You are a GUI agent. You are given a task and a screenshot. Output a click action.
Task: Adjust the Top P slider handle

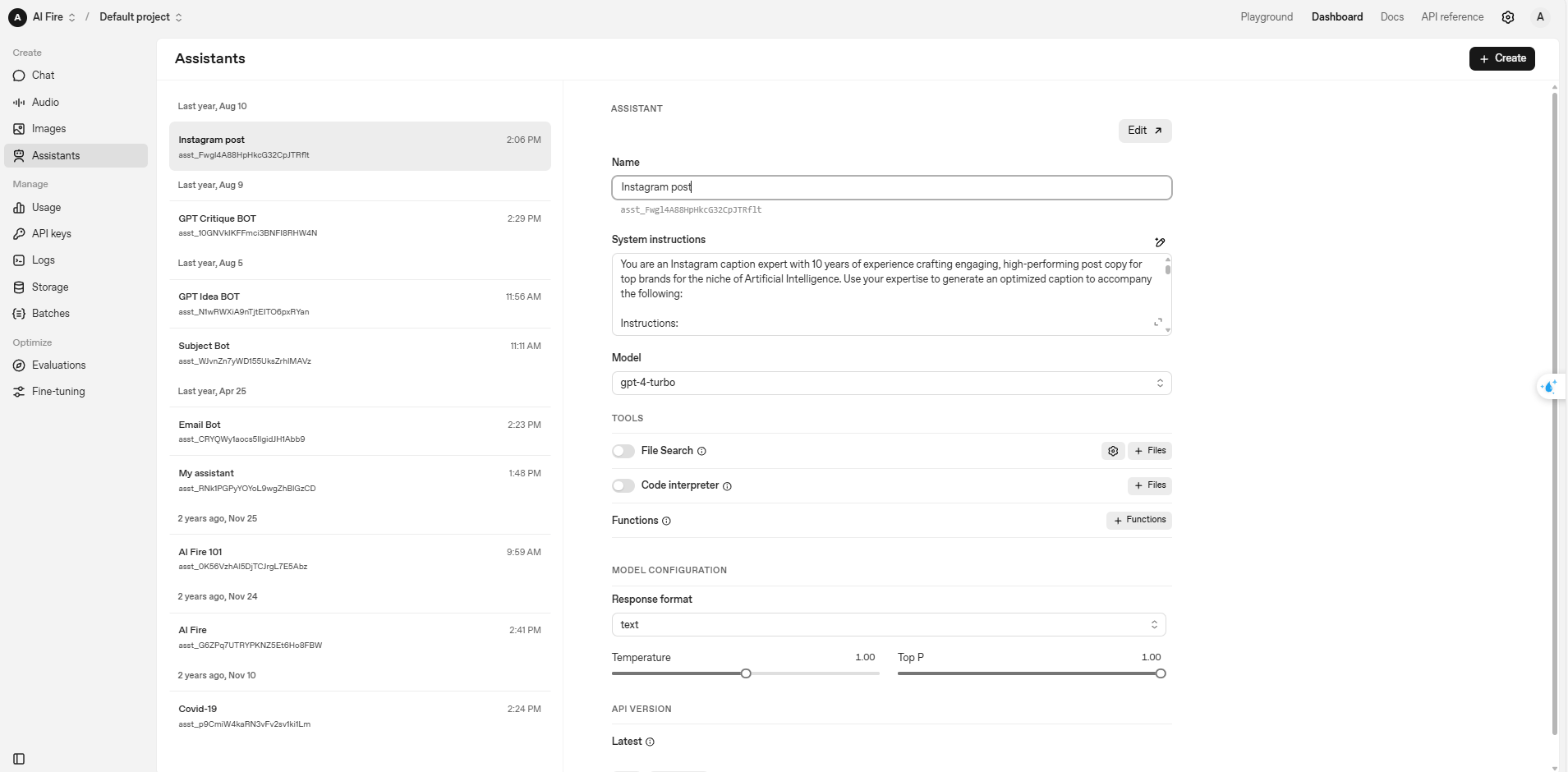(1161, 673)
